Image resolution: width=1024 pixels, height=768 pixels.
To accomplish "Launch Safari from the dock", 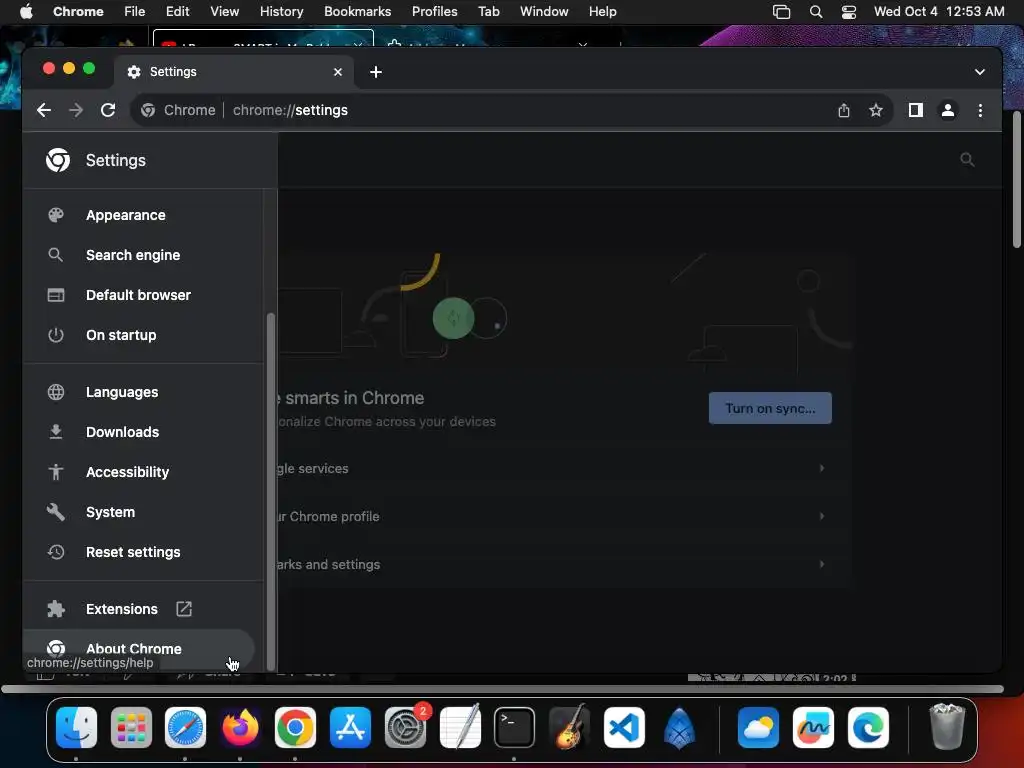I will (185, 728).
